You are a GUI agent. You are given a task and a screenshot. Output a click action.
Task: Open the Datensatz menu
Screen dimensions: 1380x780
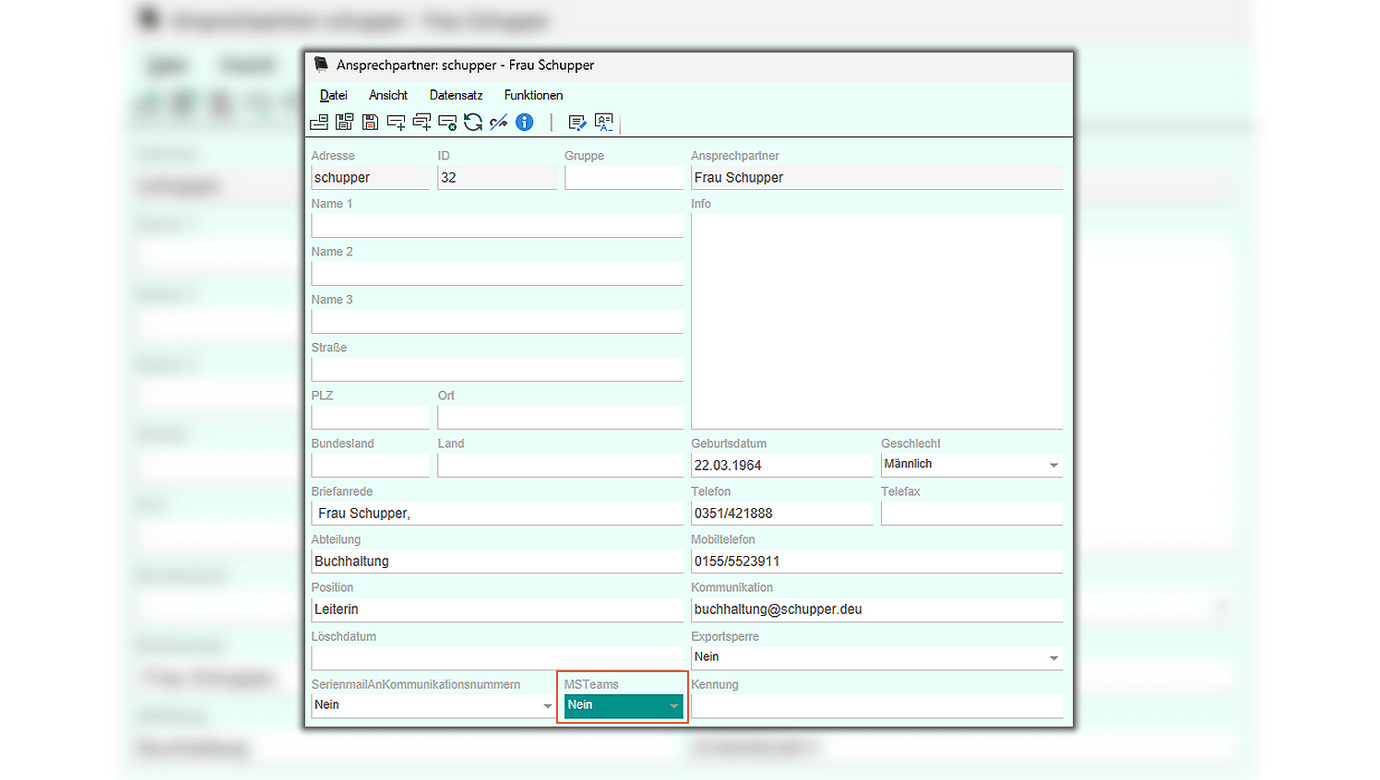tap(456, 95)
